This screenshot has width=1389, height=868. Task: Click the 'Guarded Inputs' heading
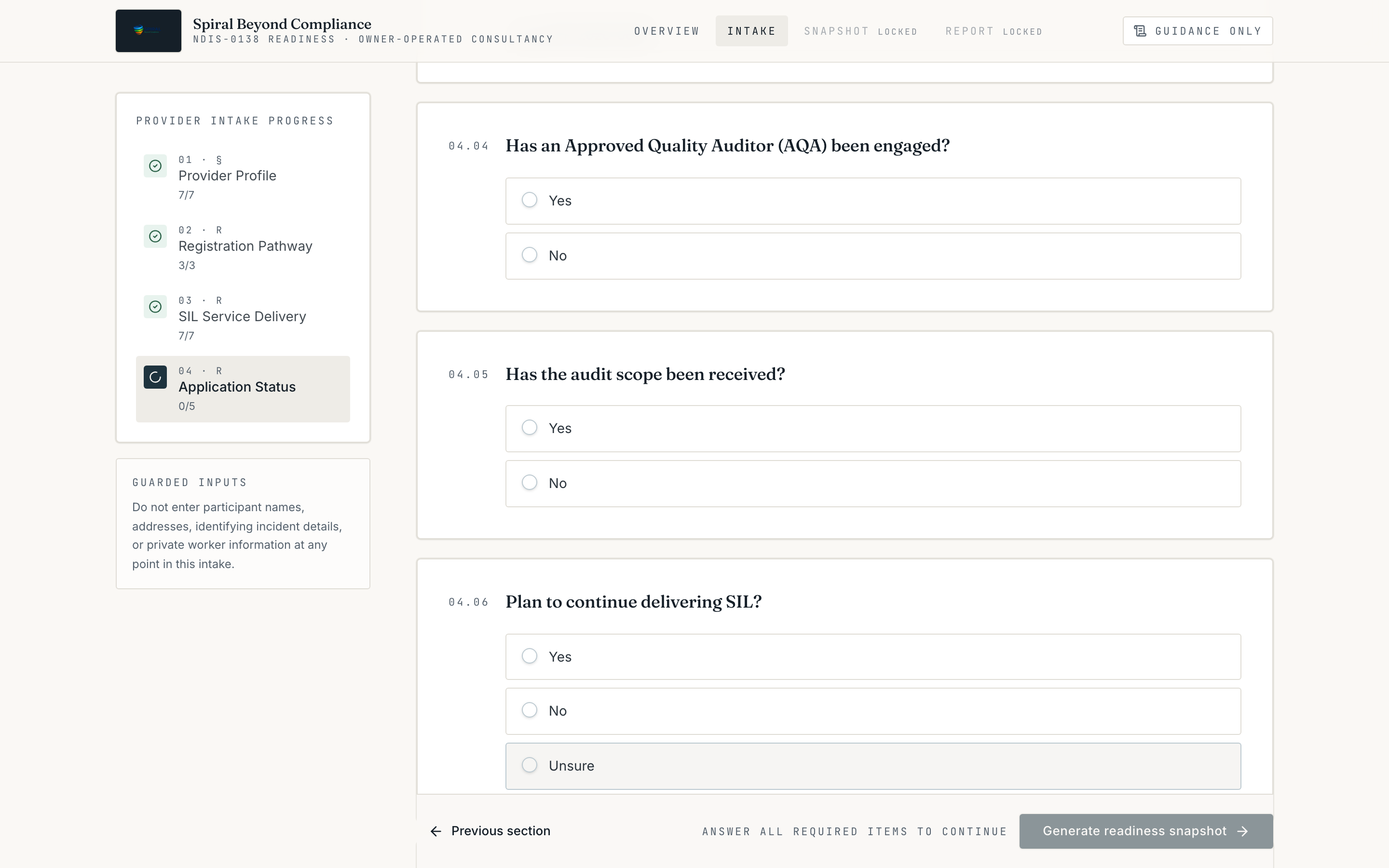pos(190,483)
